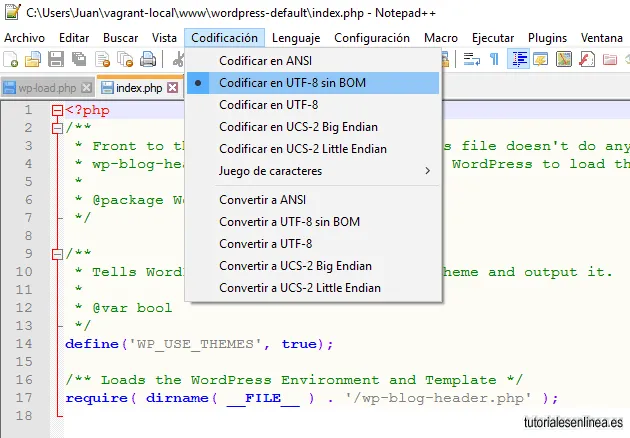630x438 pixels.
Task: Toggle the Show All Characters pilcrow icon
Action: pyautogui.click(x=495, y=59)
